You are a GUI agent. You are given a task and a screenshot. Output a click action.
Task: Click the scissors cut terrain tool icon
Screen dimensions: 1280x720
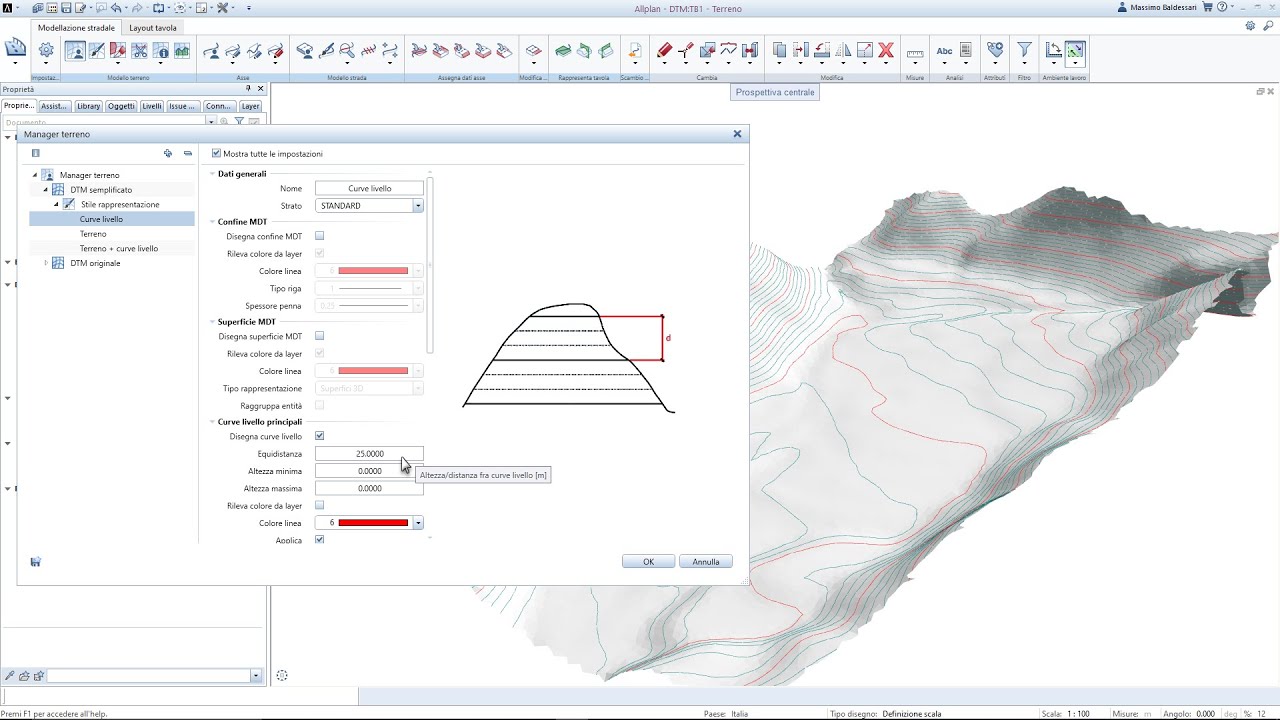click(x=139, y=51)
